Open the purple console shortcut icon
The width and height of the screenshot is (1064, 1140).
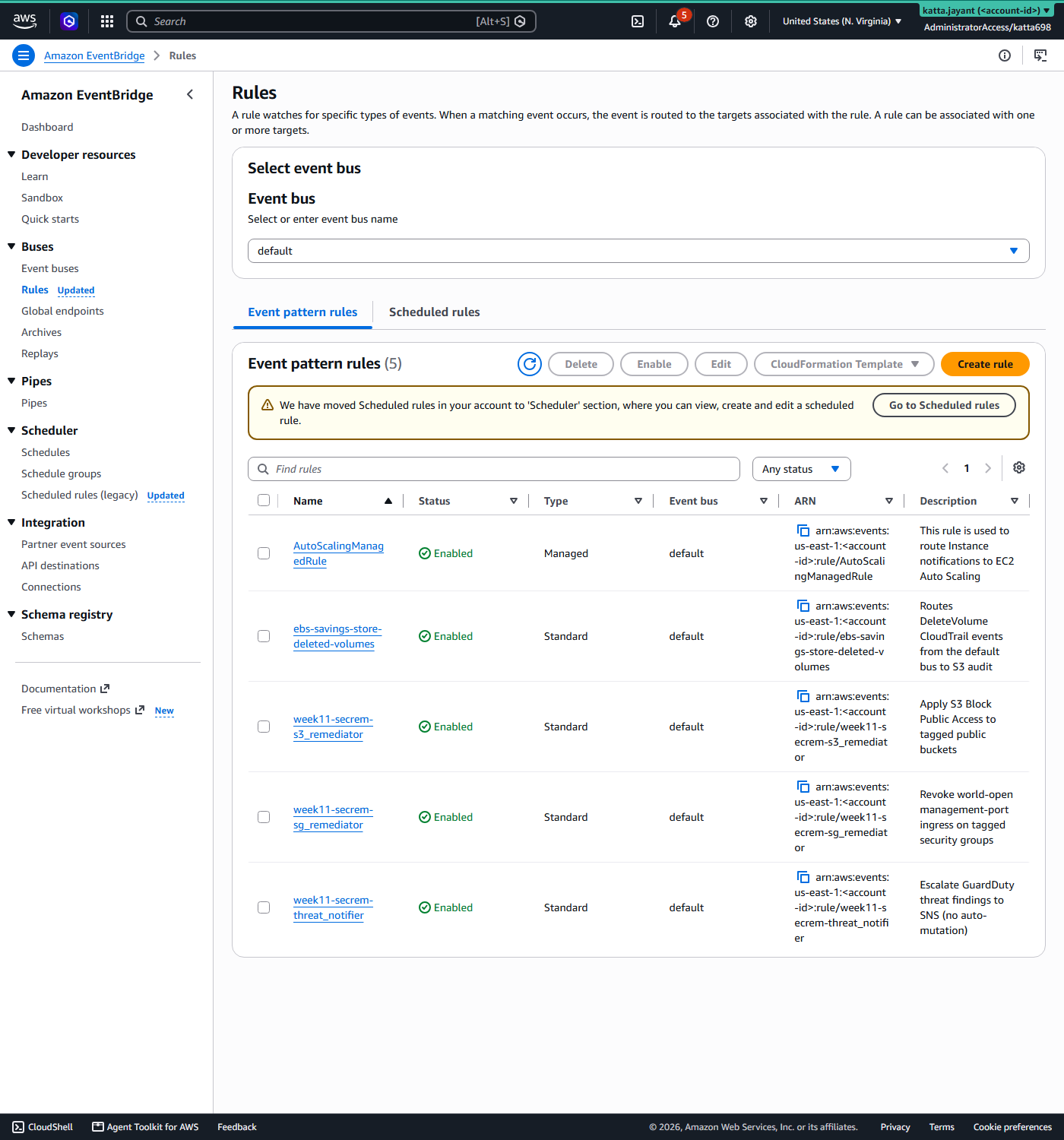[x=69, y=21]
